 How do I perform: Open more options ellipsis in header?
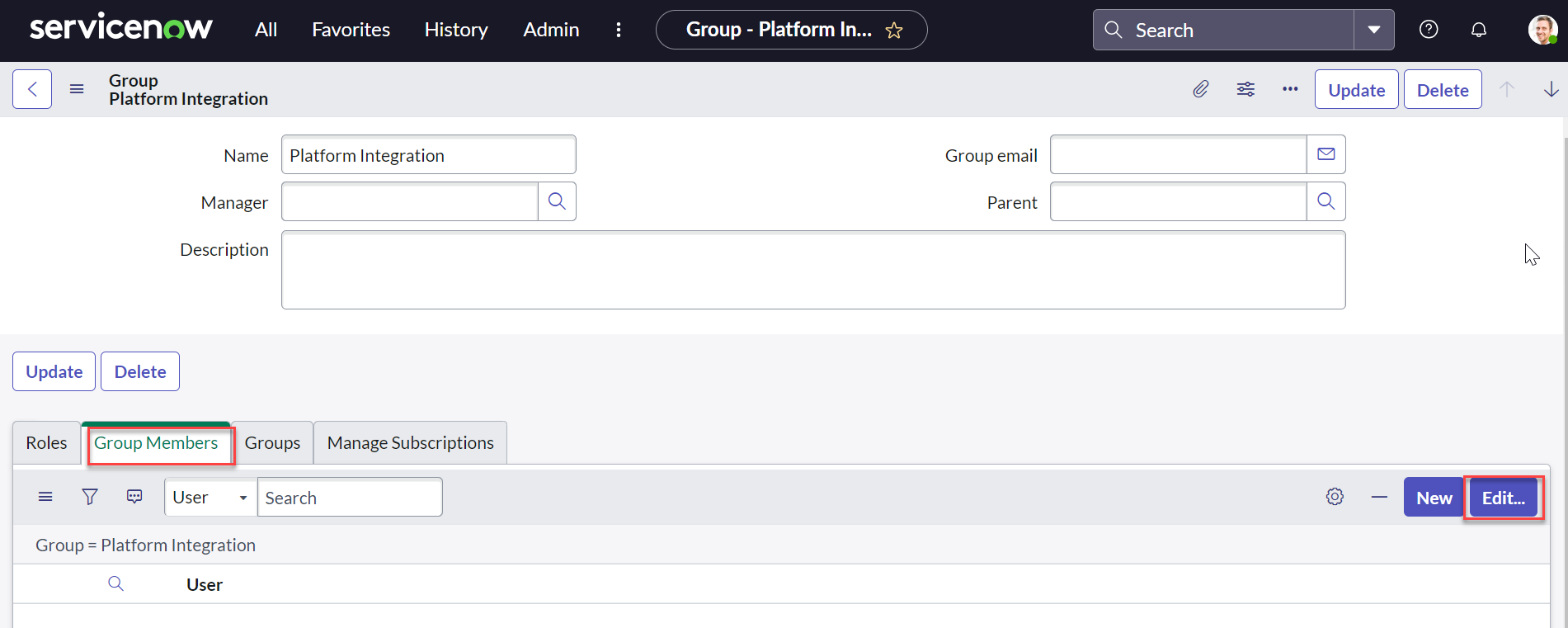coord(1290,89)
